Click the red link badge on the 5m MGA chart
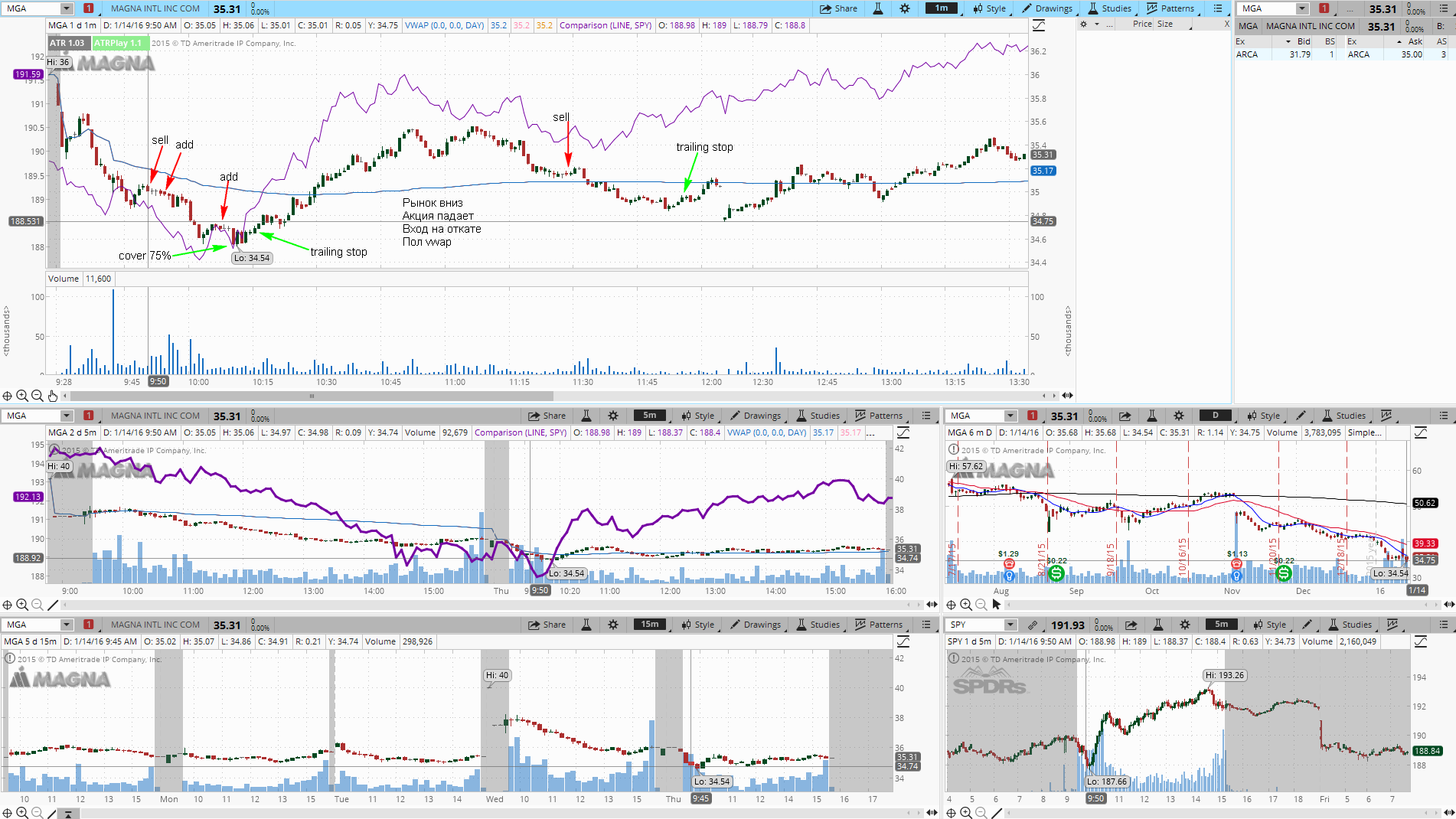Viewport: 1456px width, 819px height. 88,416
